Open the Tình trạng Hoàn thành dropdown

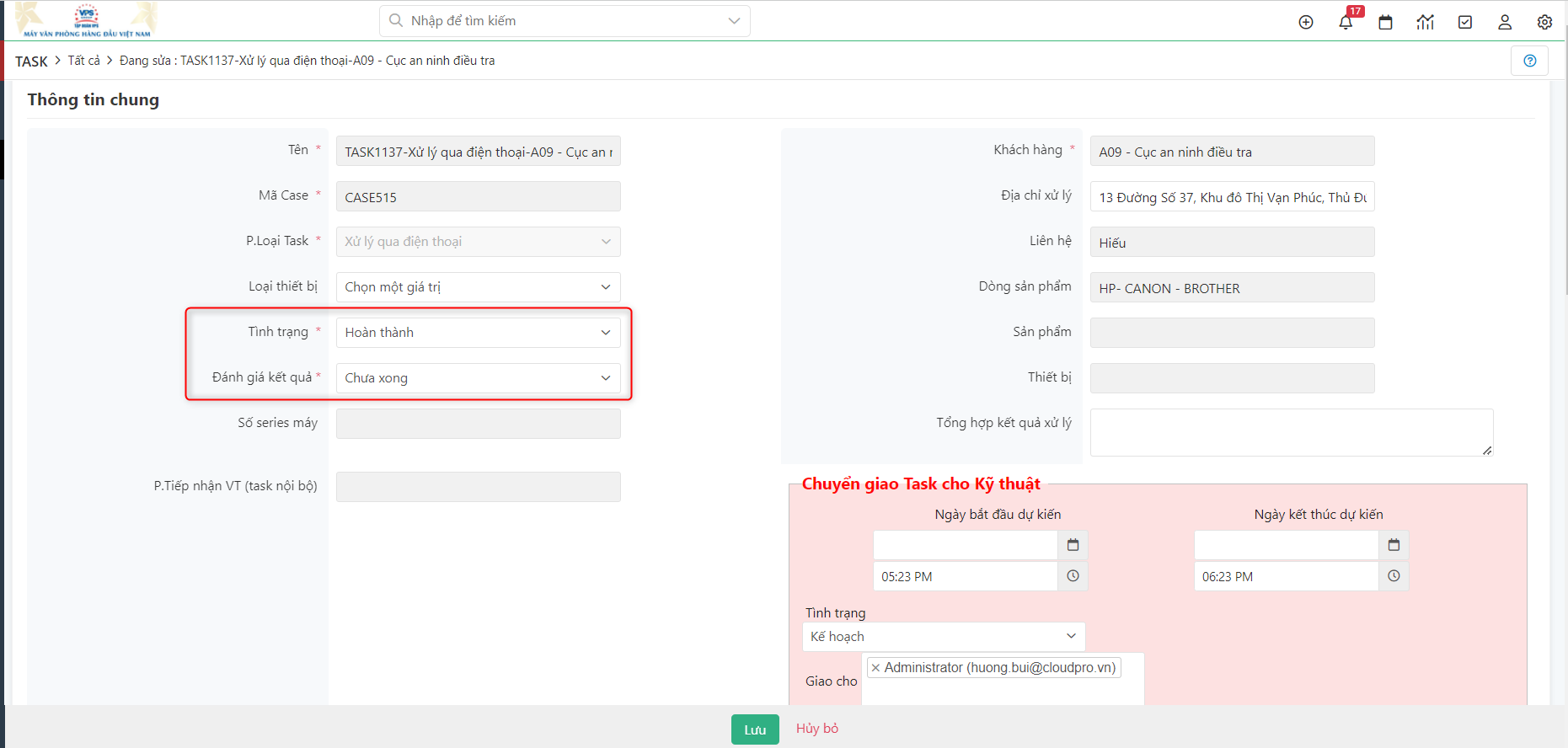pyautogui.click(x=478, y=333)
